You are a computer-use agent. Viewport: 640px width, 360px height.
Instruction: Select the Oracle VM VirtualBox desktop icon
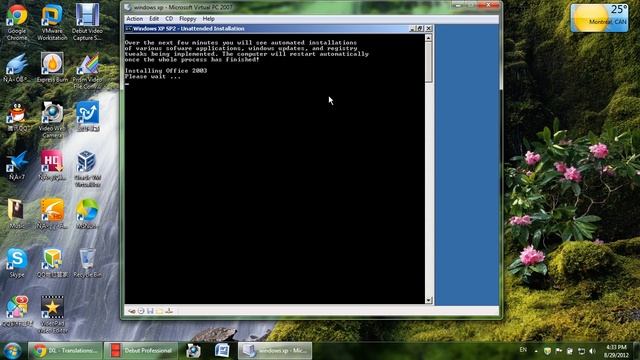click(x=87, y=169)
